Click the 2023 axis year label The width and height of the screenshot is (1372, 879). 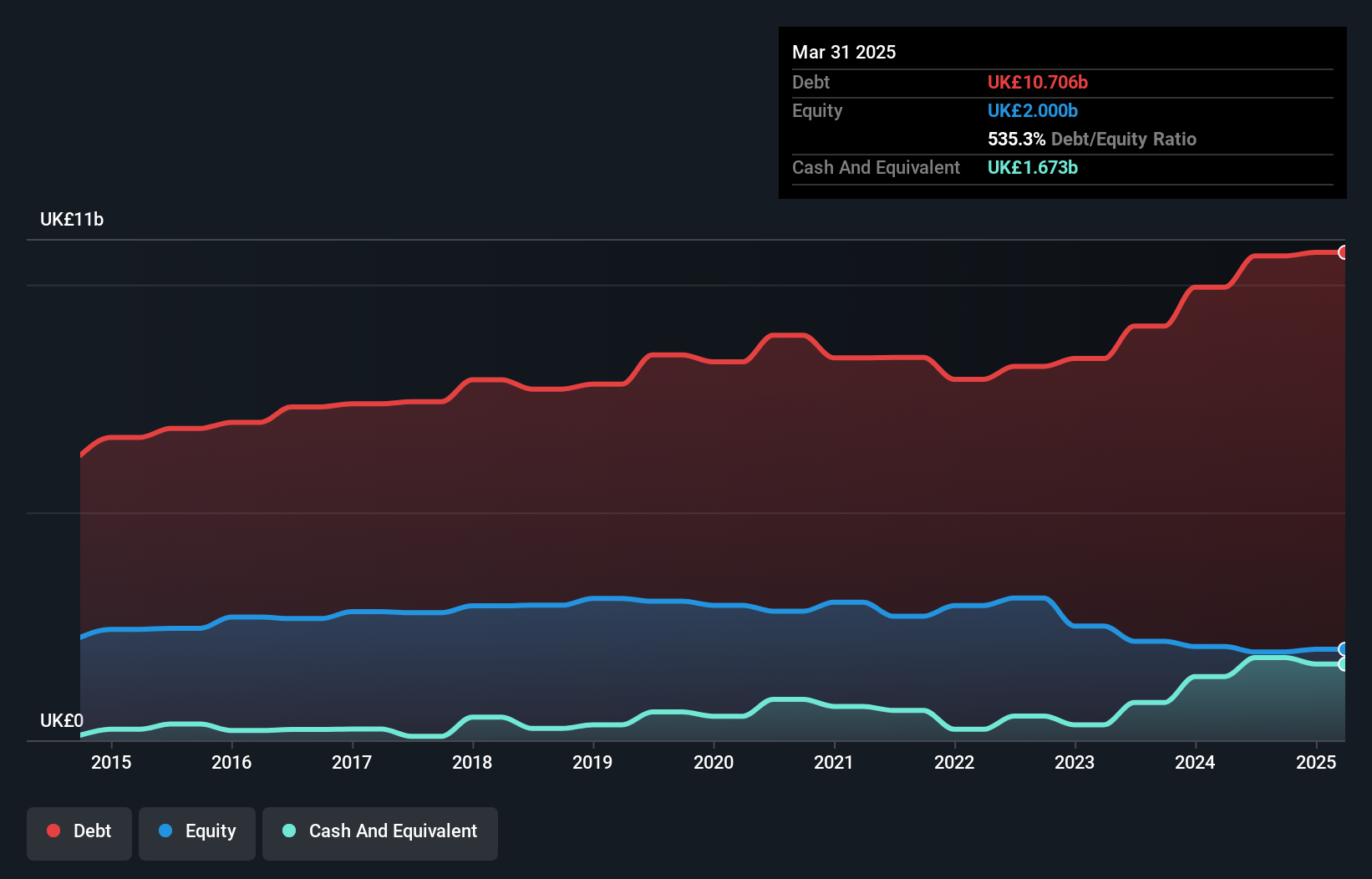(1075, 762)
